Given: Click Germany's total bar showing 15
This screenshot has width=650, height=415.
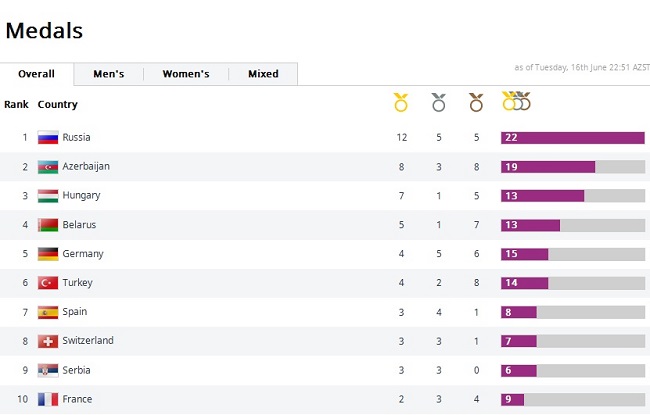Looking at the screenshot, I should coord(572,254).
